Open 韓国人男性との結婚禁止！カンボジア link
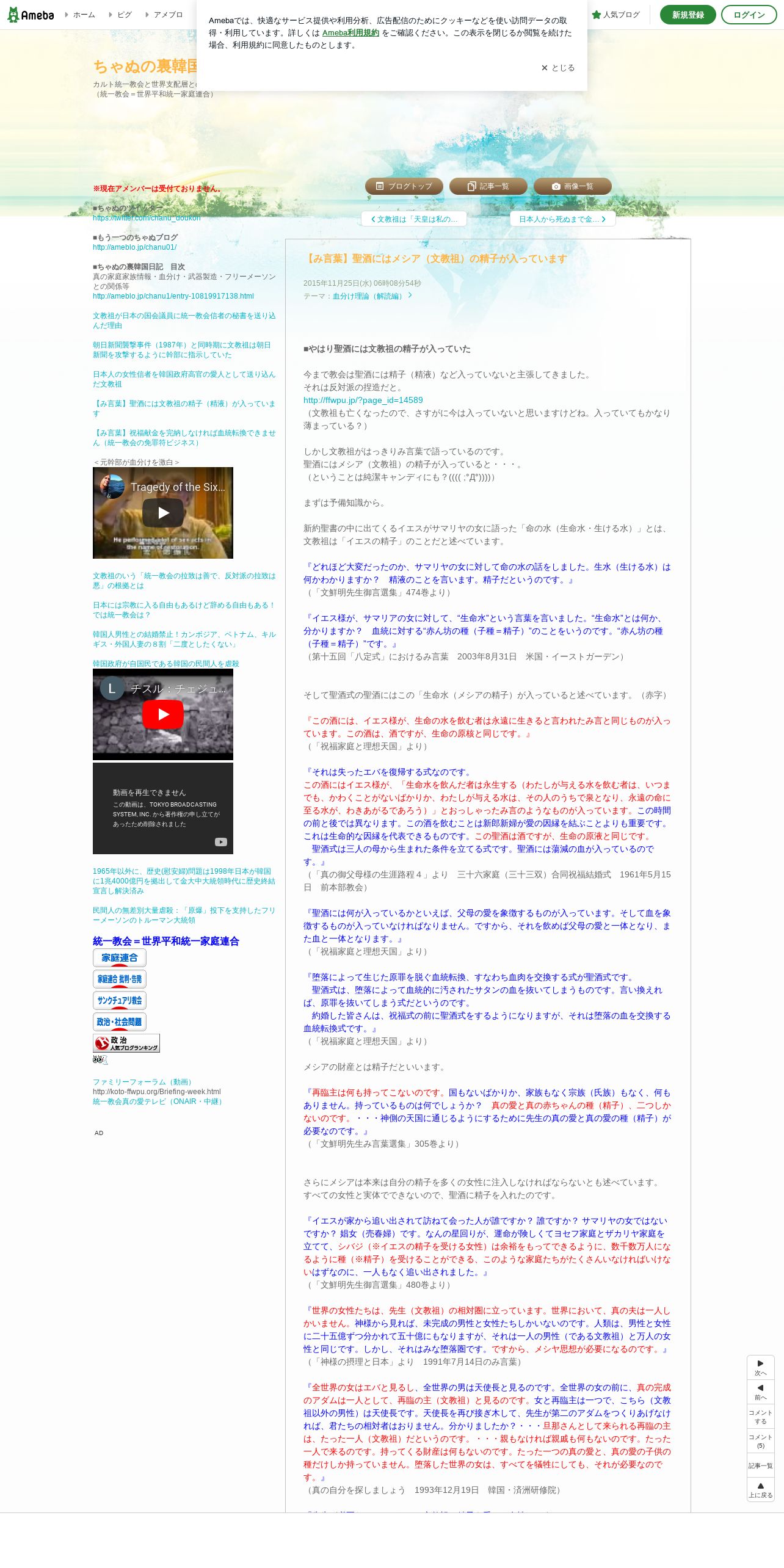Screen dimensions: 784x1568 [x=184, y=639]
